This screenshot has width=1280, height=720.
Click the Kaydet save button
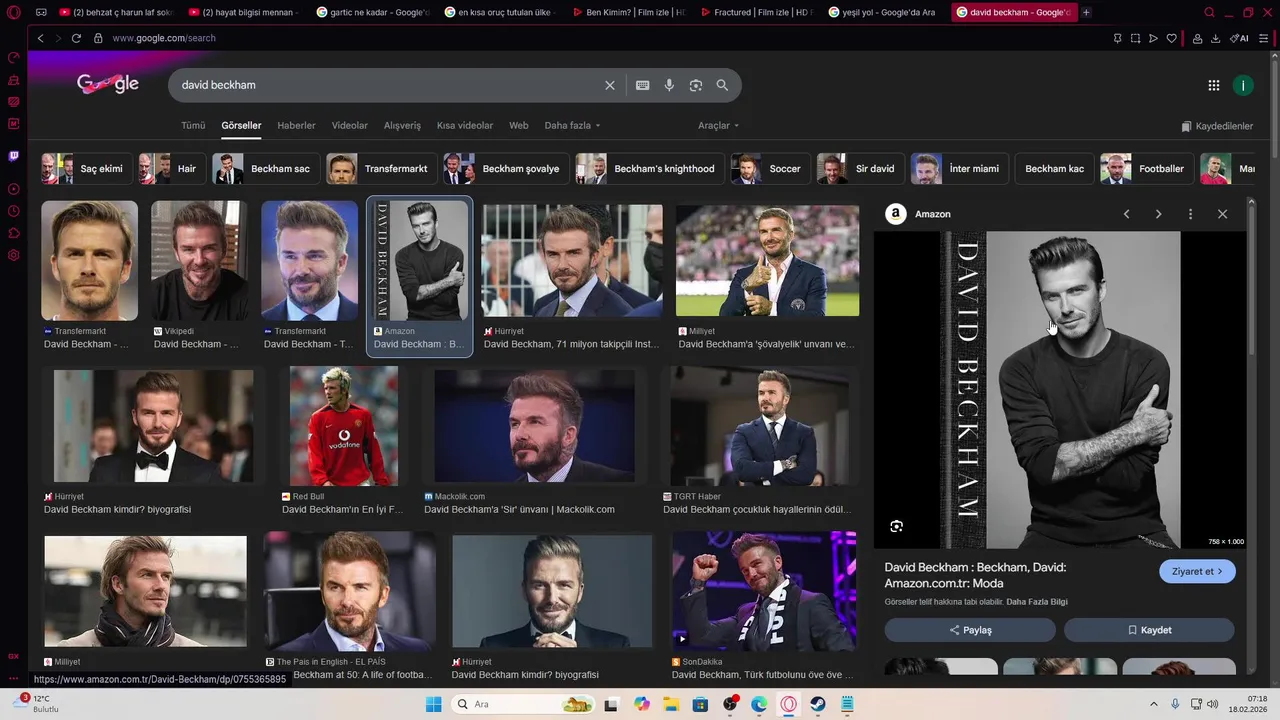(1149, 630)
